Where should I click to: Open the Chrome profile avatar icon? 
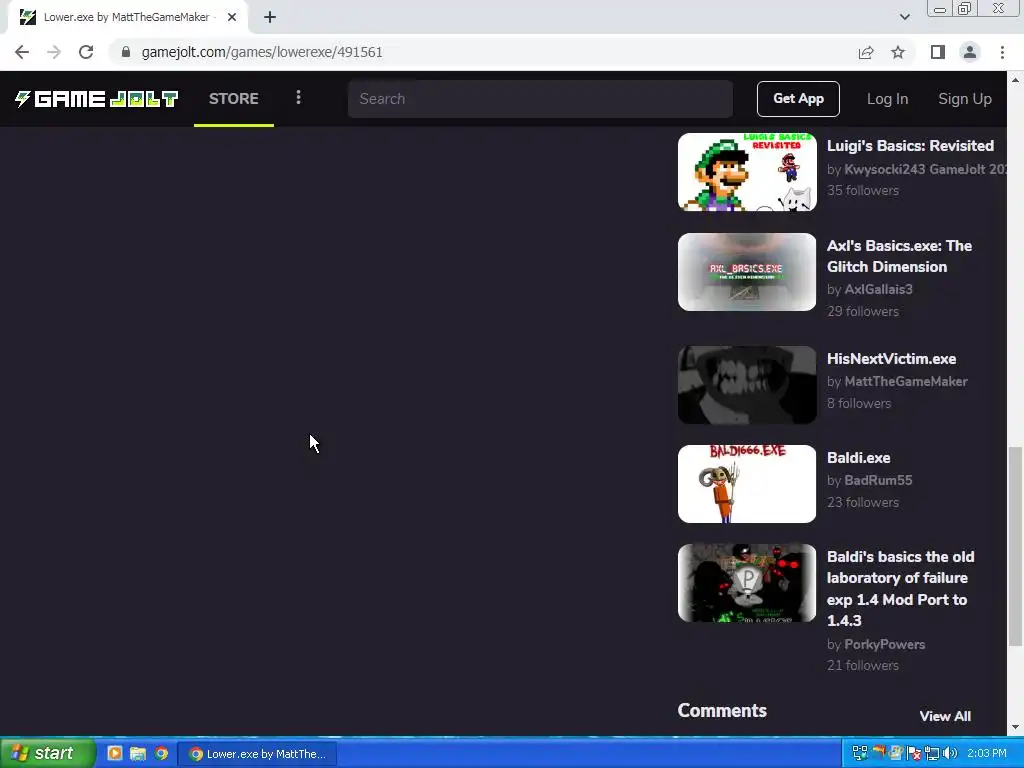[970, 52]
